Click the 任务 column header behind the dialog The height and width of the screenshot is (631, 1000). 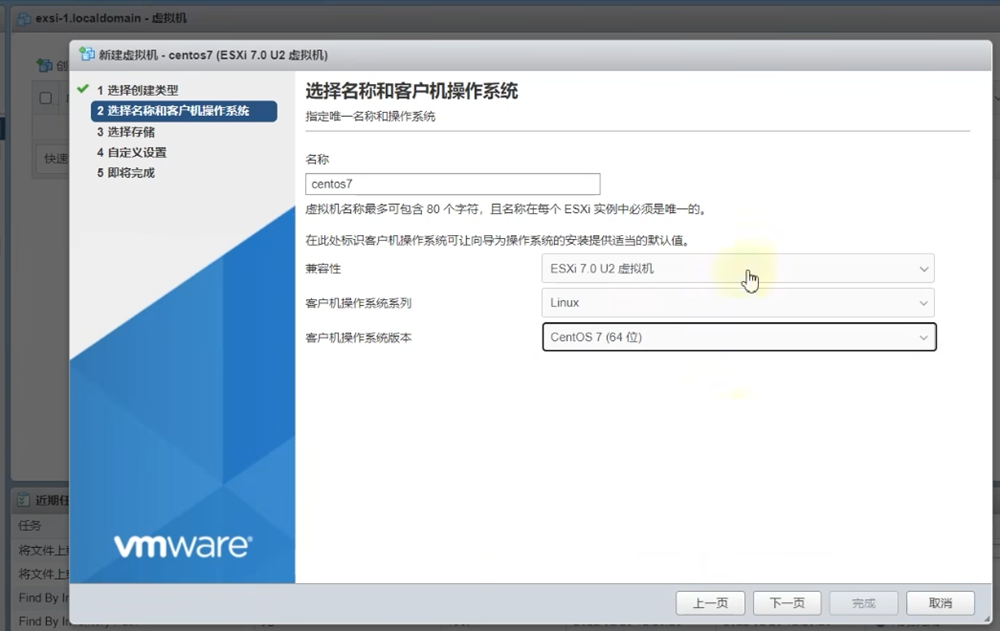pos(30,525)
